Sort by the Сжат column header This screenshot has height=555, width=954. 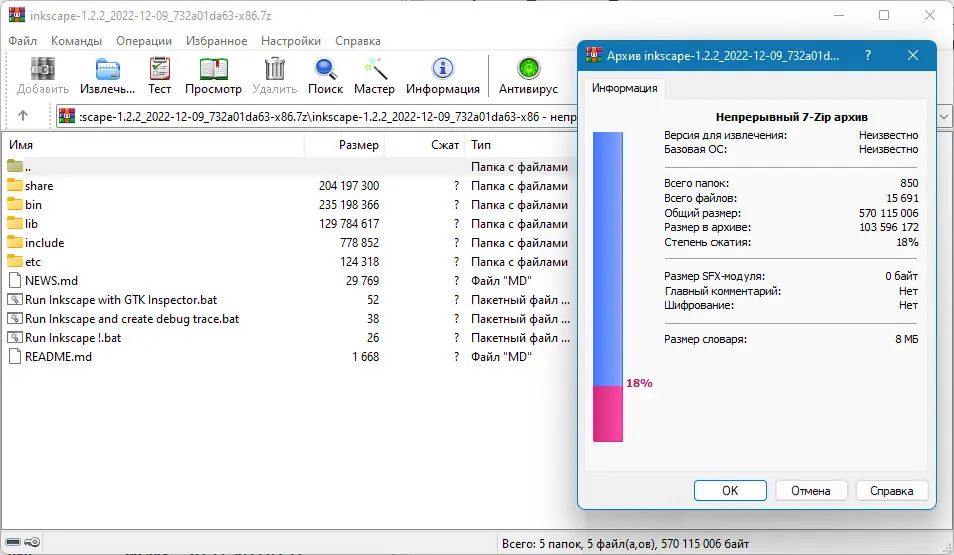424,145
